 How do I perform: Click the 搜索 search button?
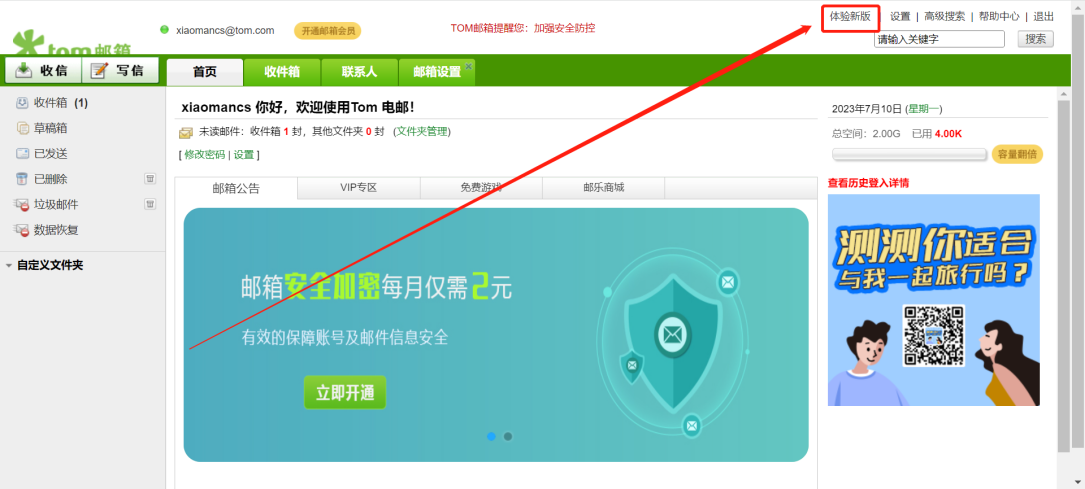click(x=1036, y=39)
